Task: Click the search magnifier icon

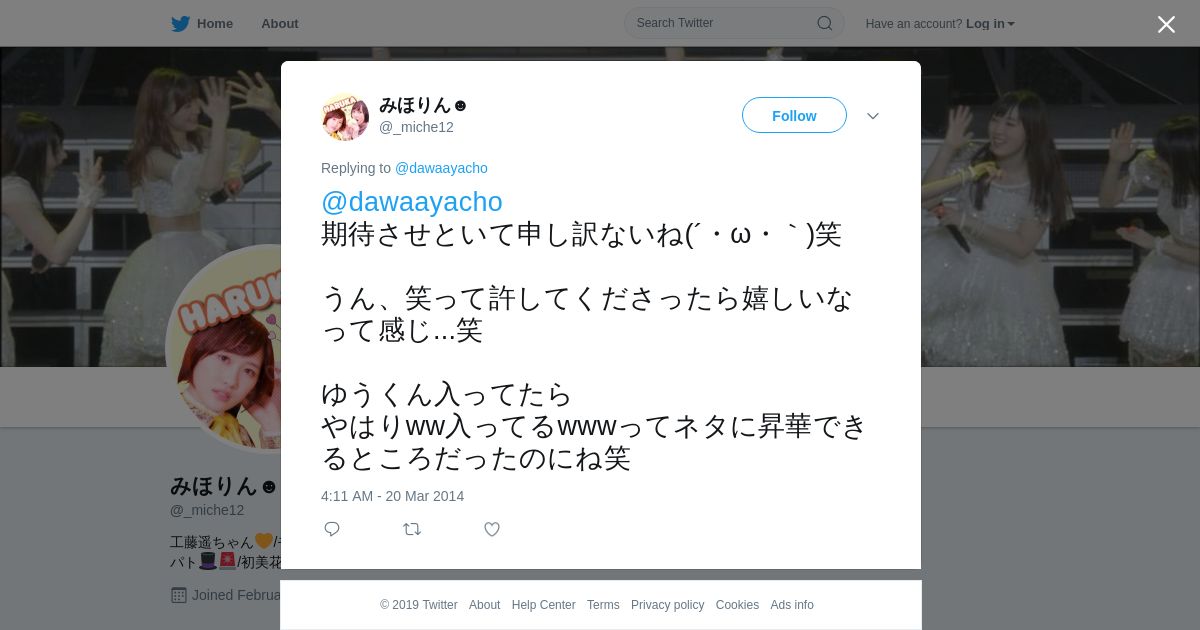Action: tap(825, 23)
